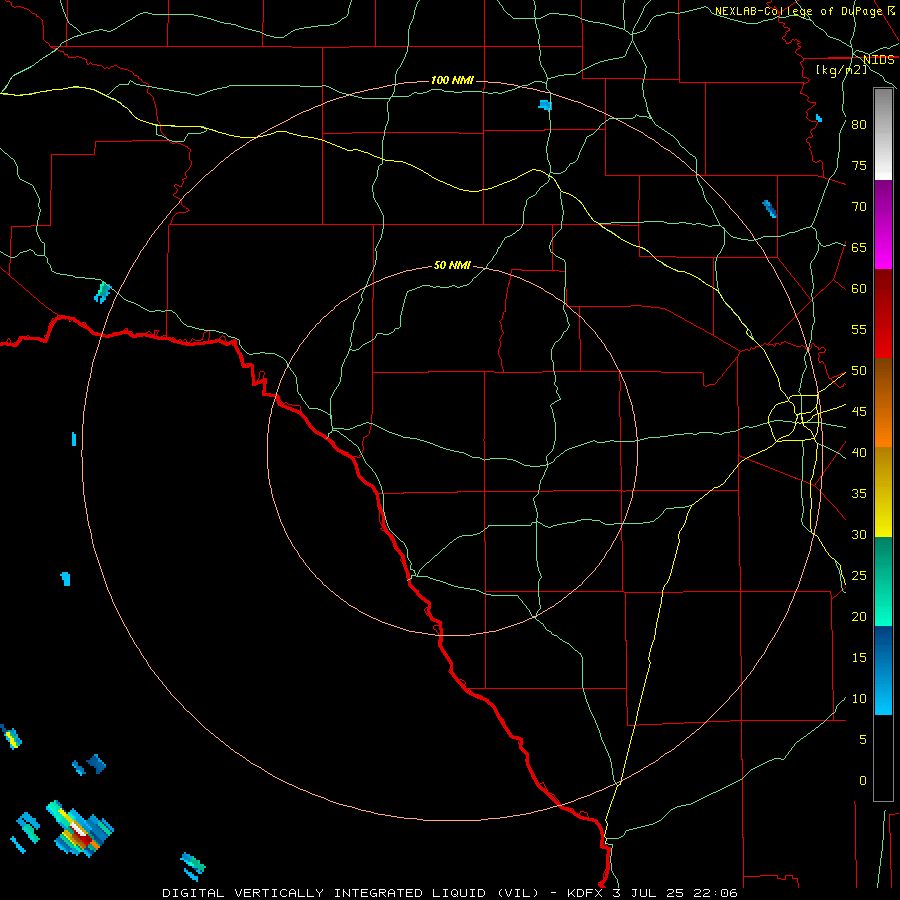Image resolution: width=900 pixels, height=900 pixels.
Task: Click the '80' value on the color scale
Action: (x=859, y=125)
